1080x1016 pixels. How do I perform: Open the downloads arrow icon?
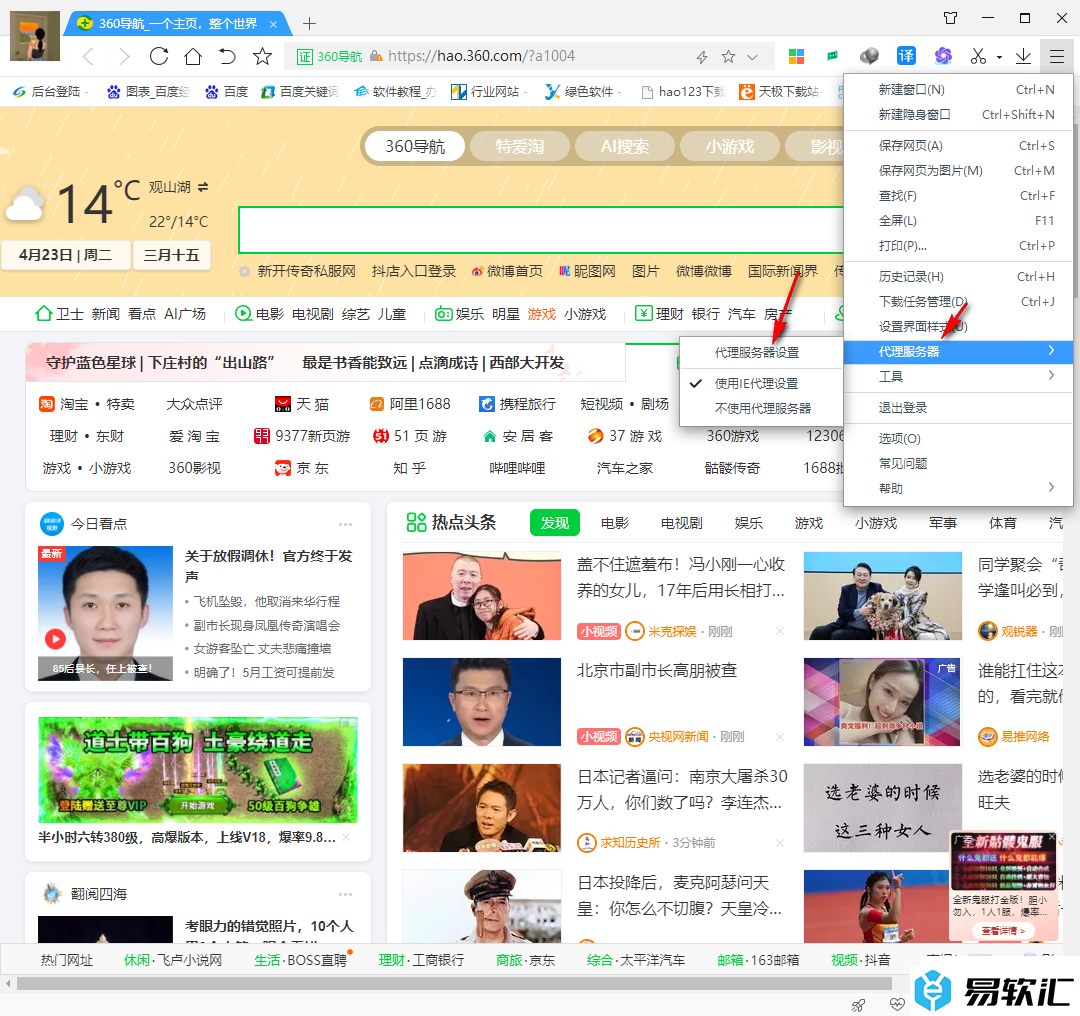tap(1024, 56)
